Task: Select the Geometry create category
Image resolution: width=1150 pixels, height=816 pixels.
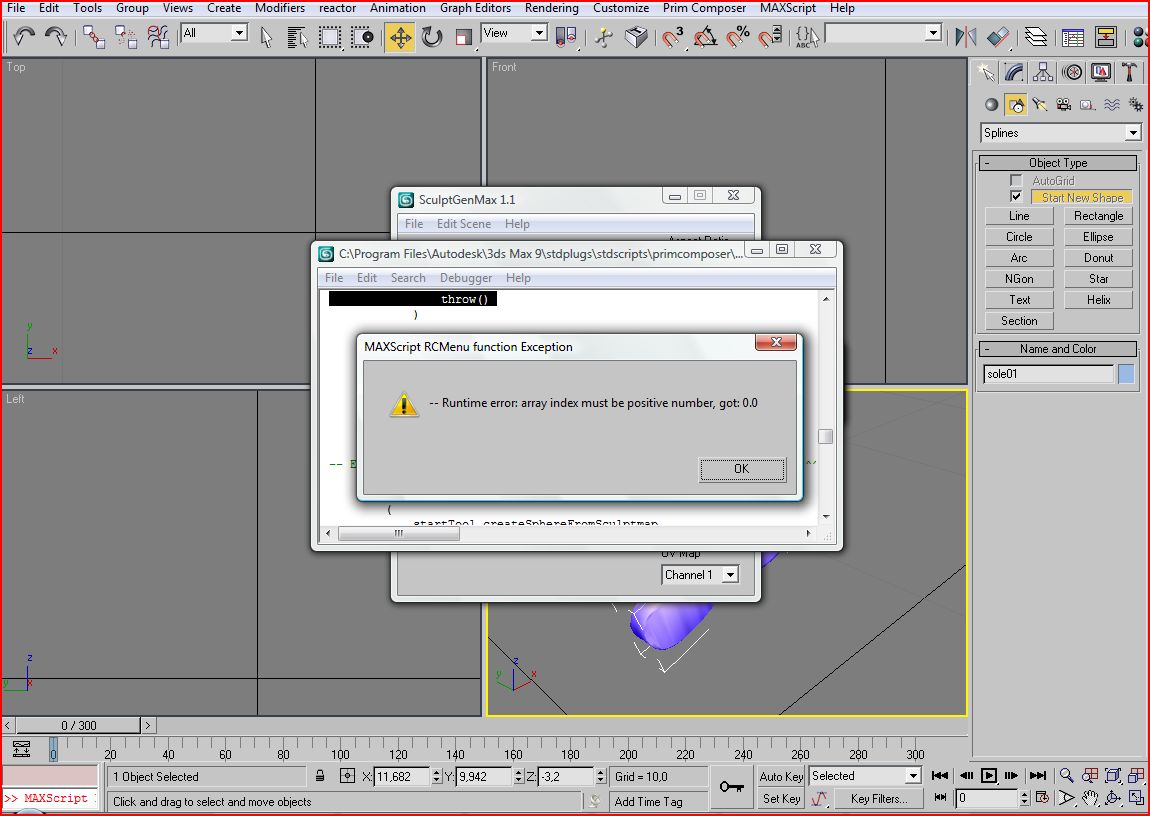Action: click(992, 105)
